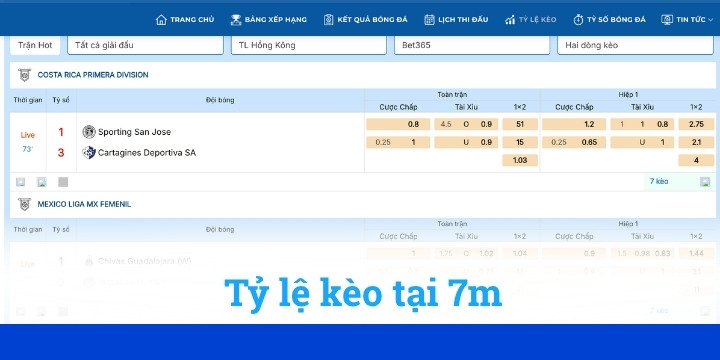
Task: Click the Bảng Xếp Hạng trophy icon
Action: (x=236, y=20)
